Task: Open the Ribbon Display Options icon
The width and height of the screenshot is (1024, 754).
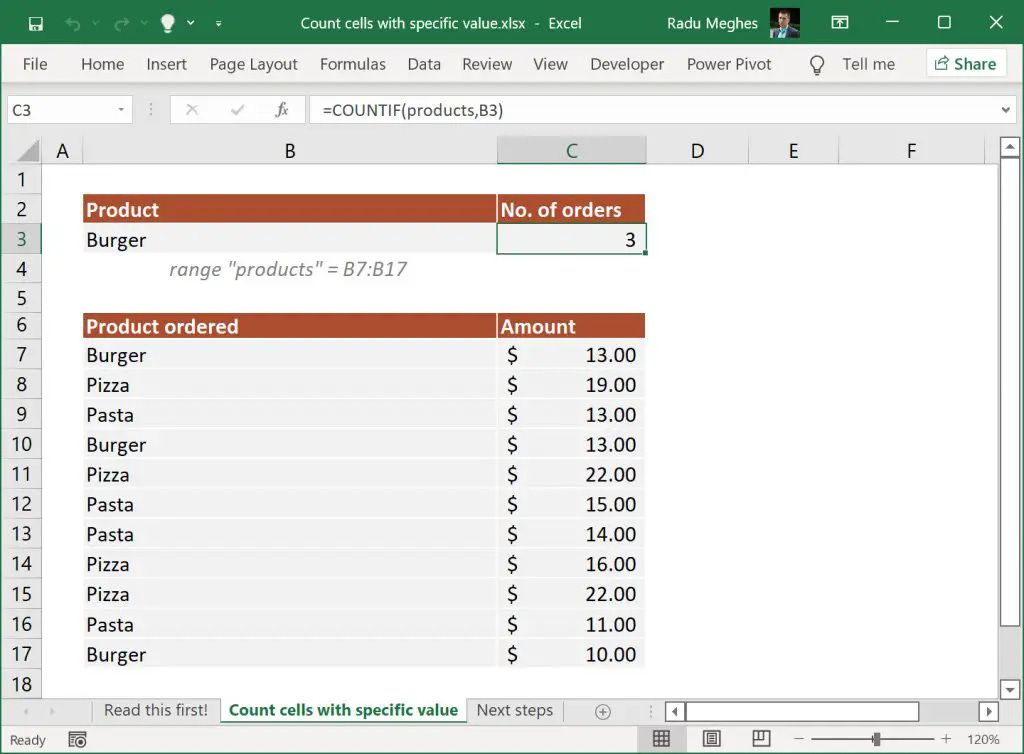Action: pyautogui.click(x=840, y=23)
